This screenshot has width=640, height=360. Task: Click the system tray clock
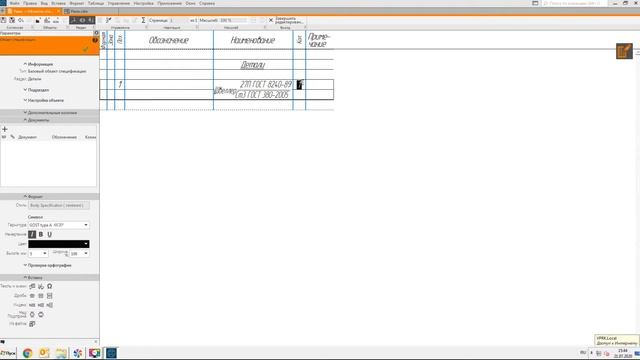click(623, 353)
